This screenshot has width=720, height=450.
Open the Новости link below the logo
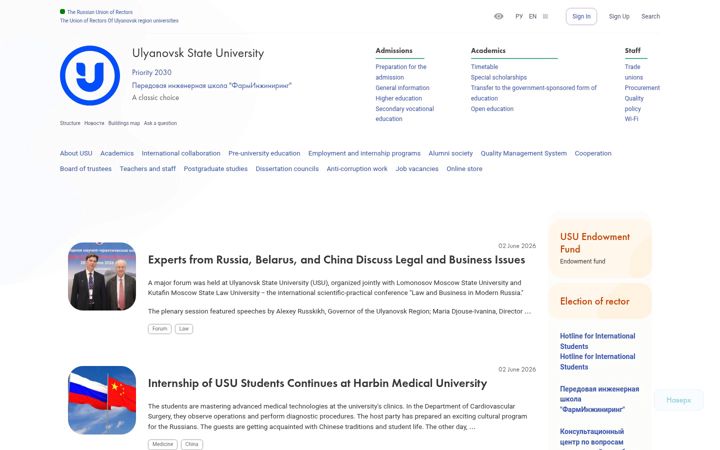(x=94, y=123)
